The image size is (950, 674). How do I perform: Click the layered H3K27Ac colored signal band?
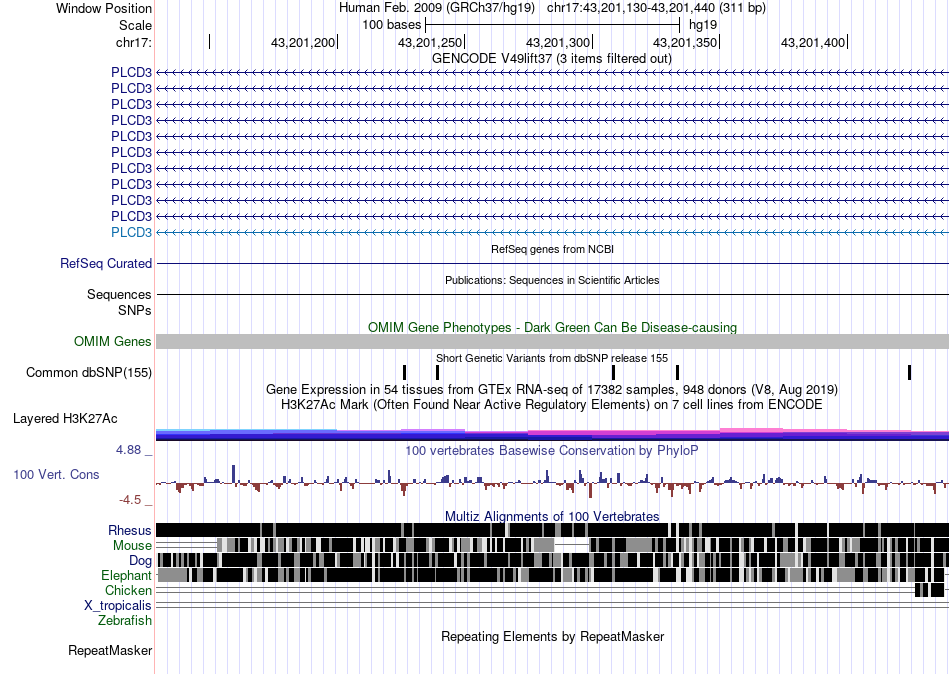pyautogui.click(x=553, y=433)
